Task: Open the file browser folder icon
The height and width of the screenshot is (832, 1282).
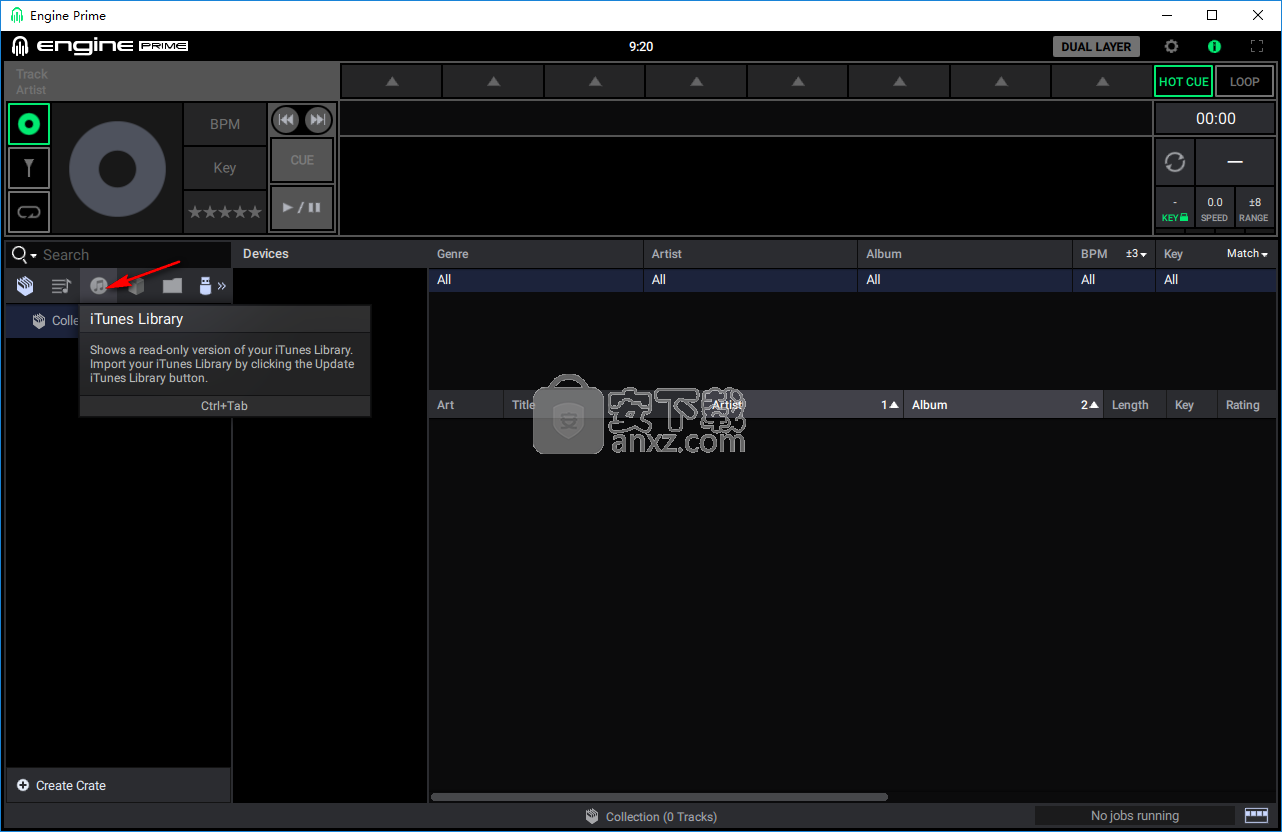Action: click(173, 286)
